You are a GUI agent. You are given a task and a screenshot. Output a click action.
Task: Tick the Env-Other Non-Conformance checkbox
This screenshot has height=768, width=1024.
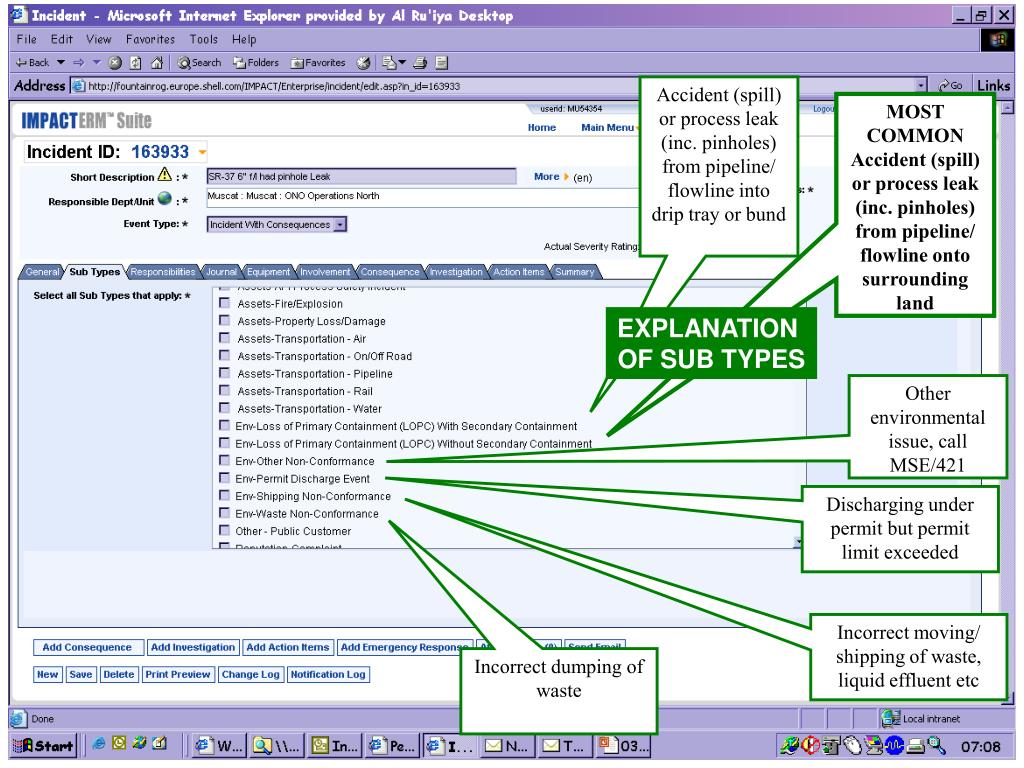click(x=225, y=460)
